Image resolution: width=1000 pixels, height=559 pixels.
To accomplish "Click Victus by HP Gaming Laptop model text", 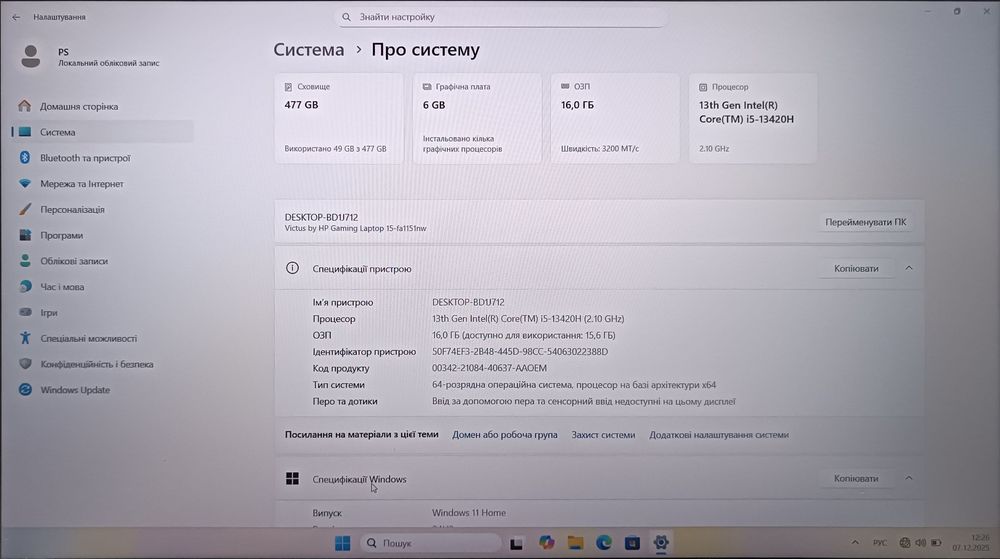I will (355, 228).
